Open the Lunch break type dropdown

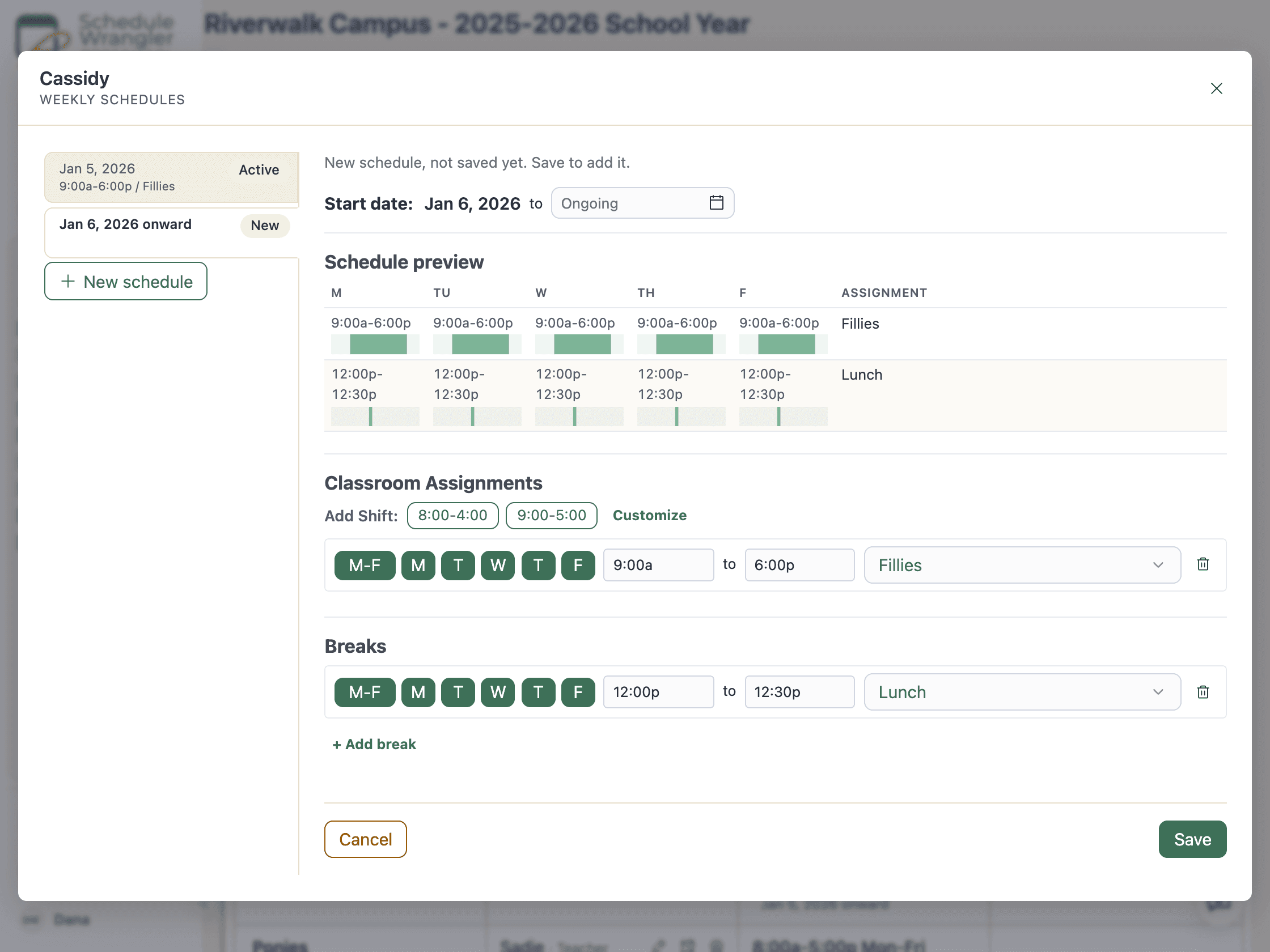pyautogui.click(x=1022, y=692)
